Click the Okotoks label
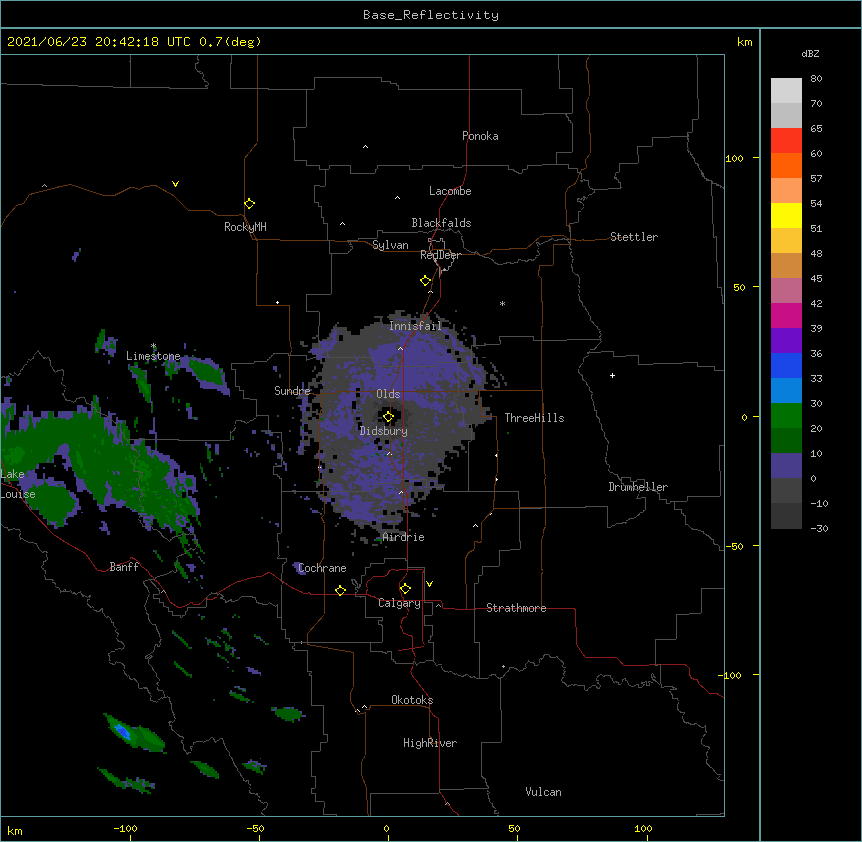The width and height of the screenshot is (862, 842). pos(412,700)
